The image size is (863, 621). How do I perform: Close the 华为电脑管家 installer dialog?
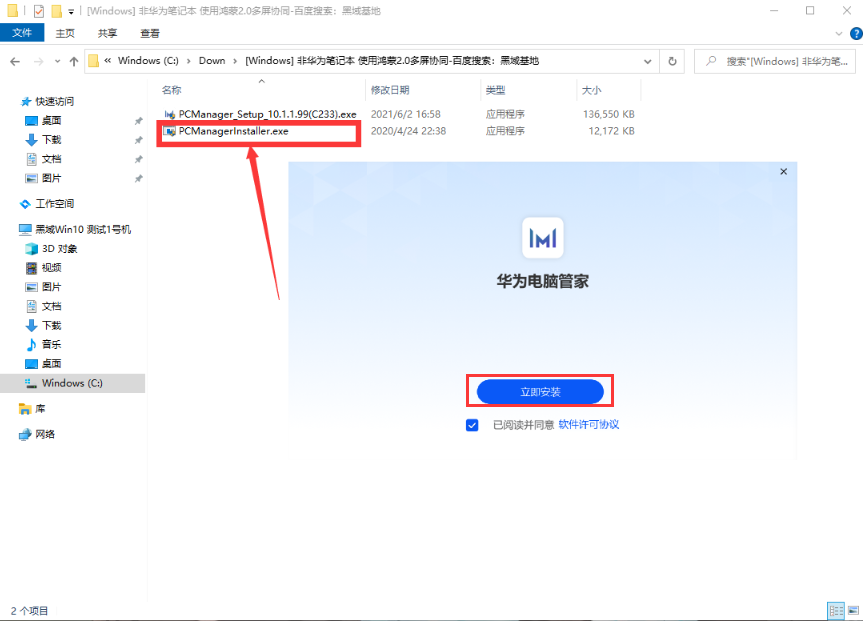(783, 172)
